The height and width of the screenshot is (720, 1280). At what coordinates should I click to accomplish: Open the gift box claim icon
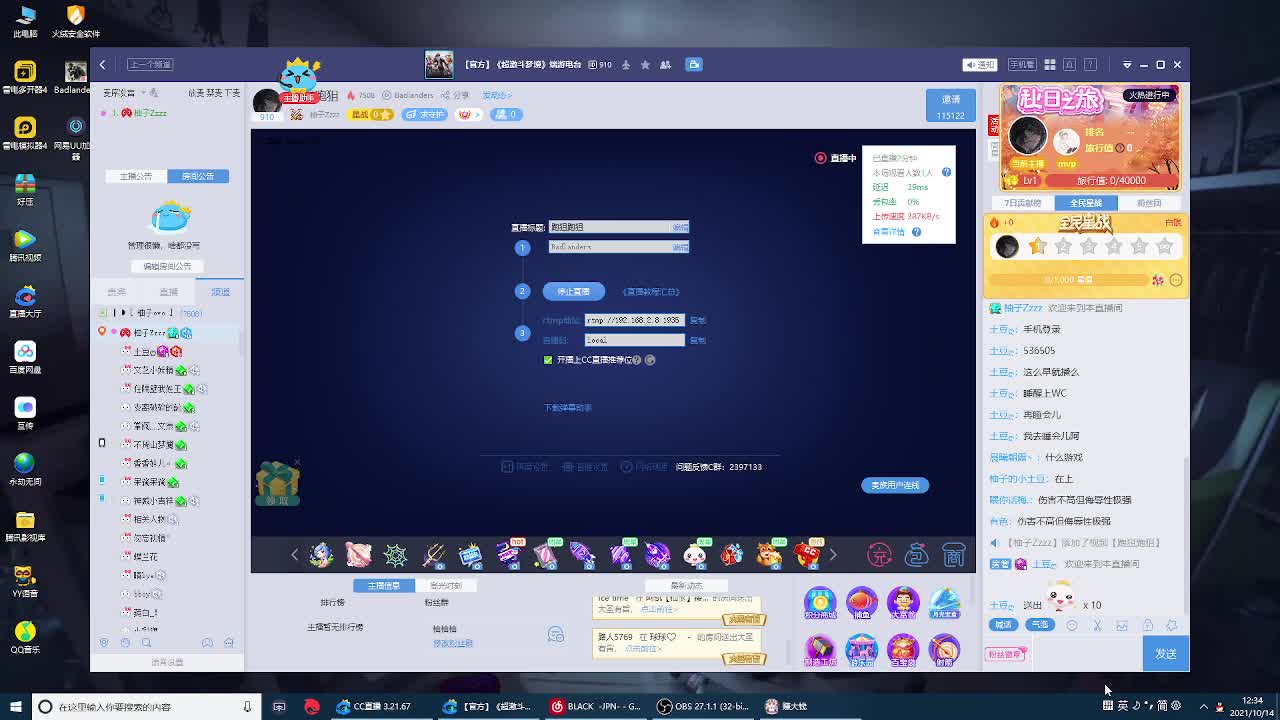(278, 483)
